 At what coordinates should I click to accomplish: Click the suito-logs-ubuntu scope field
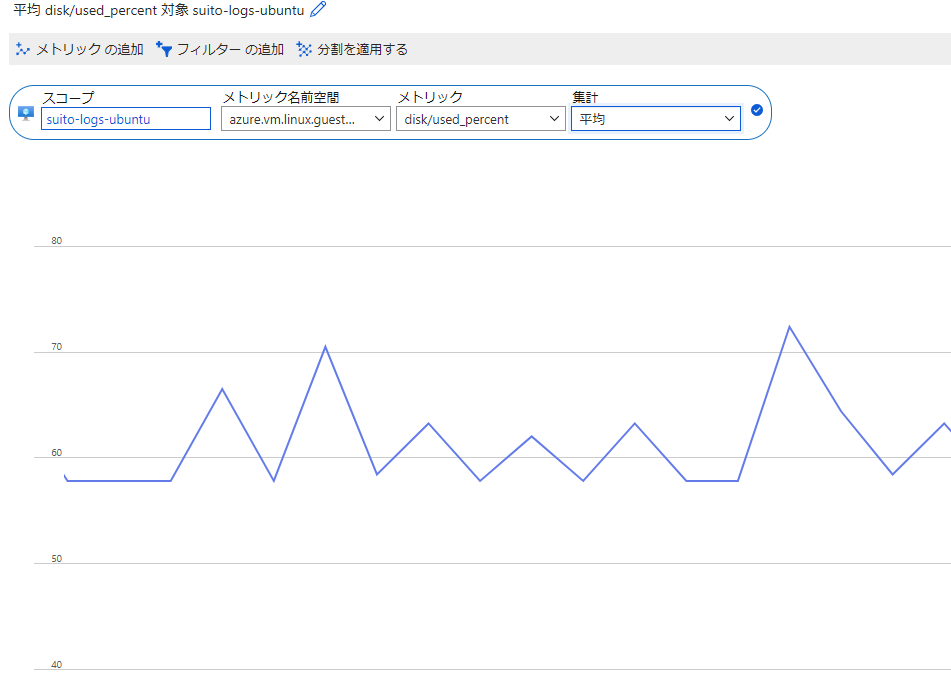point(126,119)
